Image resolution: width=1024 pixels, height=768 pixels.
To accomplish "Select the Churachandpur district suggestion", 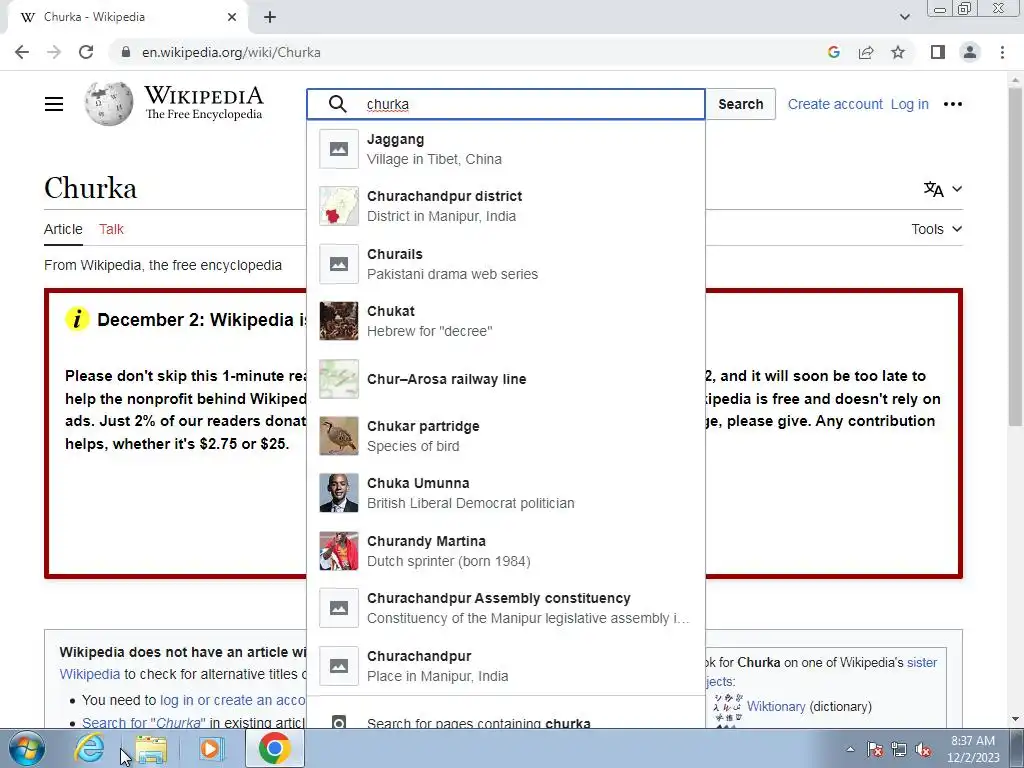I will click(x=506, y=206).
